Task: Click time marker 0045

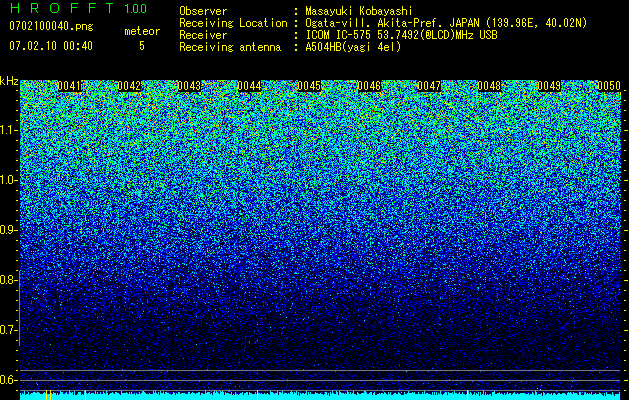Action: point(309,86)
